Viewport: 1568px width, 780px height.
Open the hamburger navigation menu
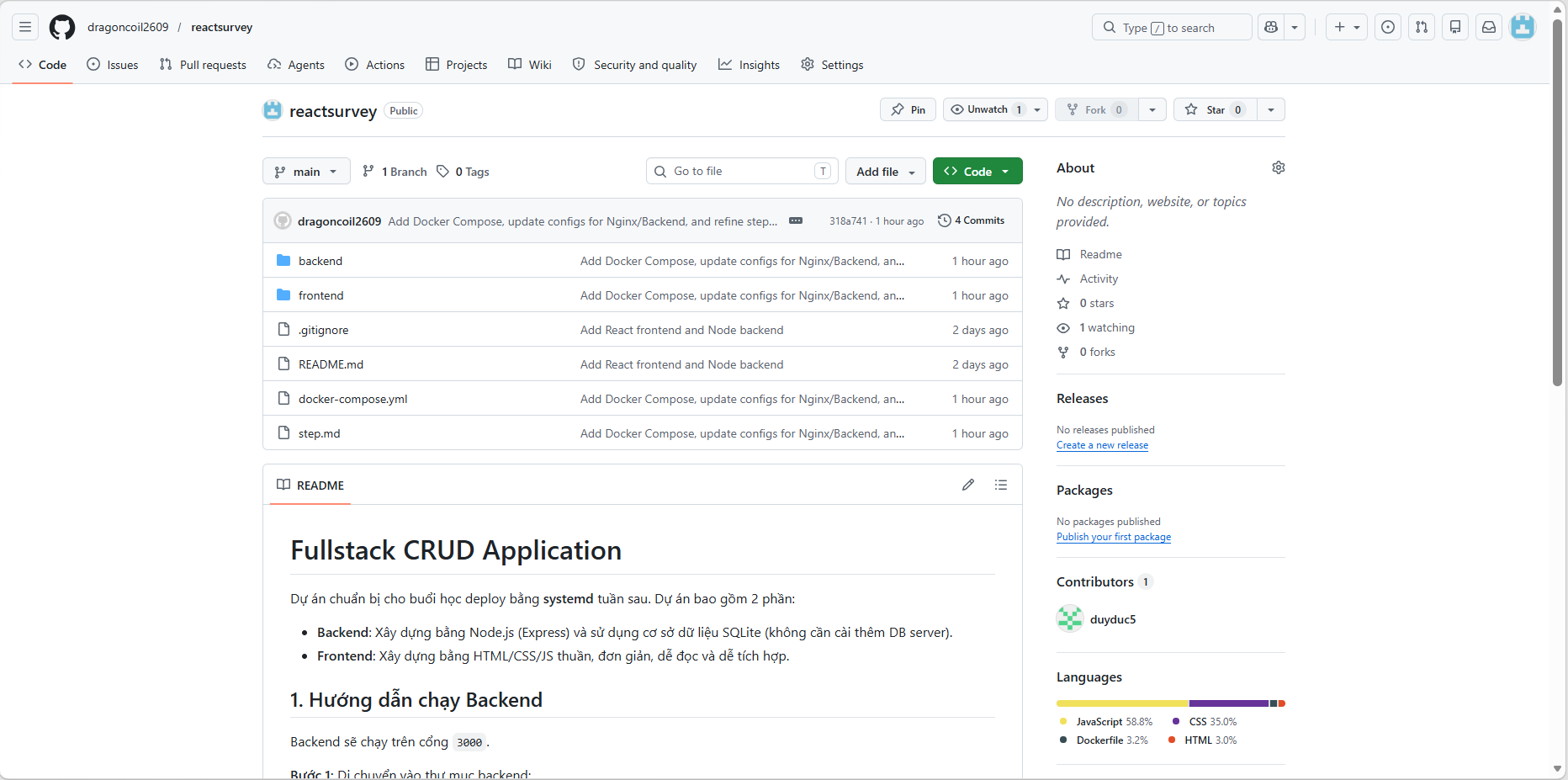point(25,27)
